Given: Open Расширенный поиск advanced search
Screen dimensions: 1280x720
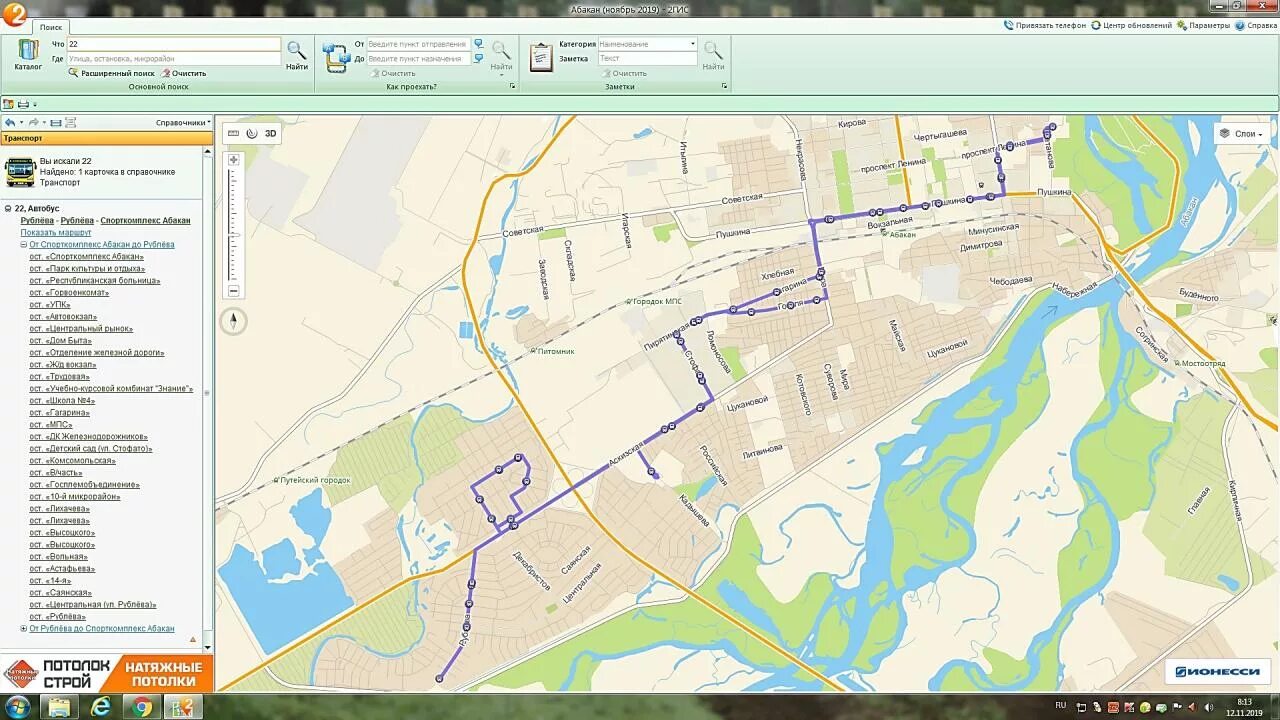Looking at the screenshot, I should (112, 73).
